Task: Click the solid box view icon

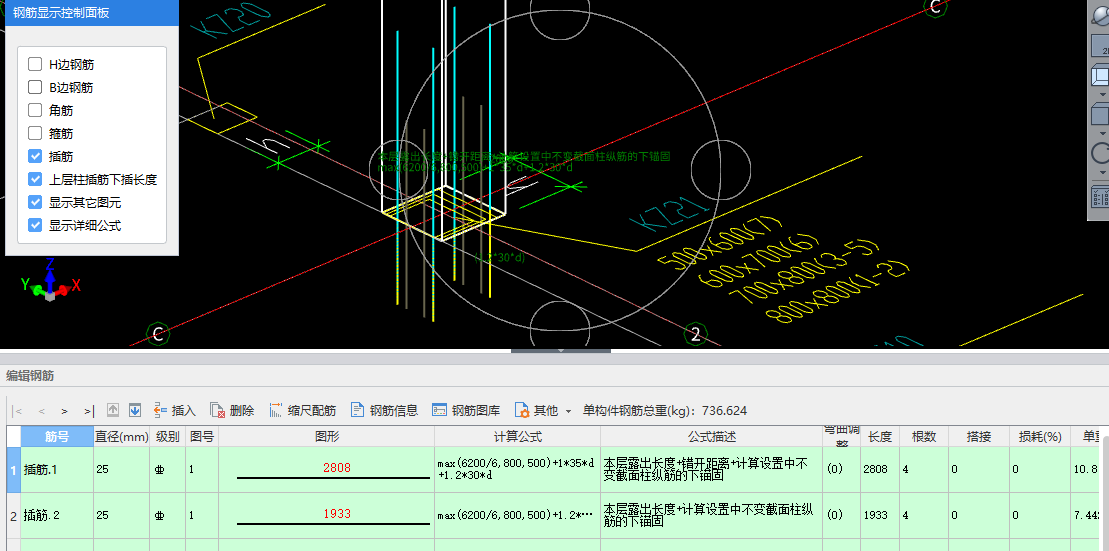Action: coord(1101,115)
